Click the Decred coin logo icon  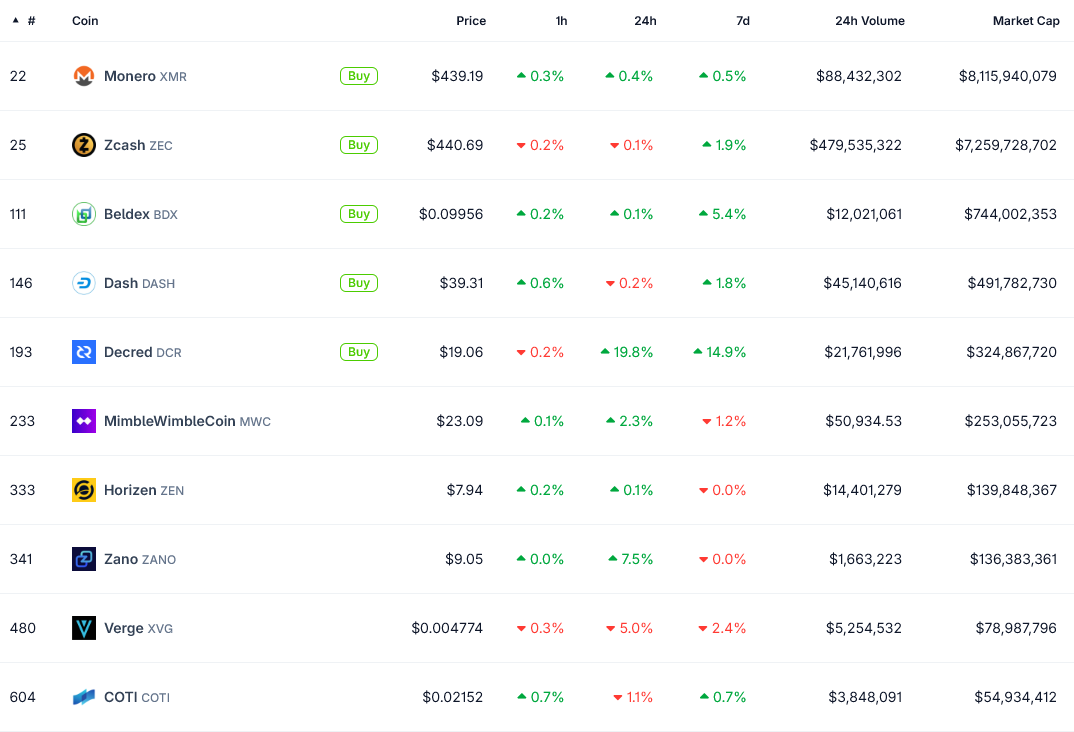84,352
